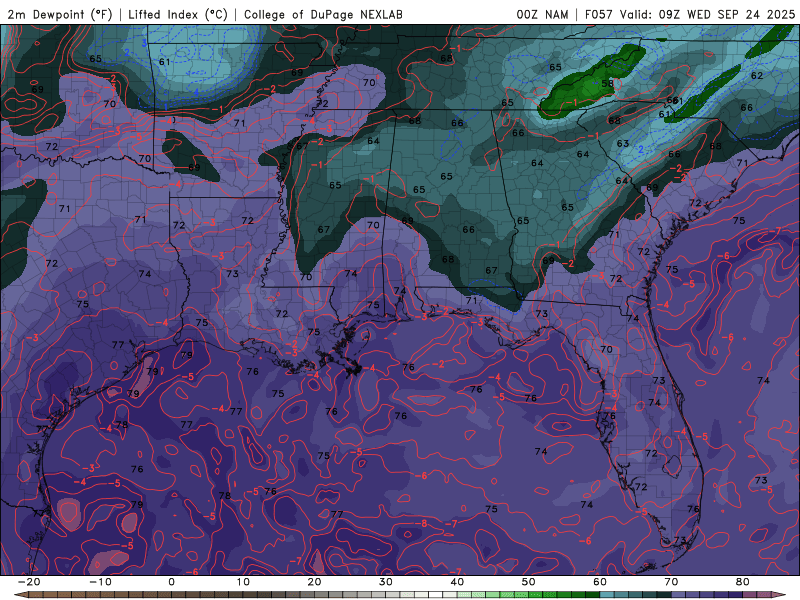This screenshot has width=800, height=600.
Task: Click the 30 label on the color scale
Action: pyautogui.click(x=386, y=582)
